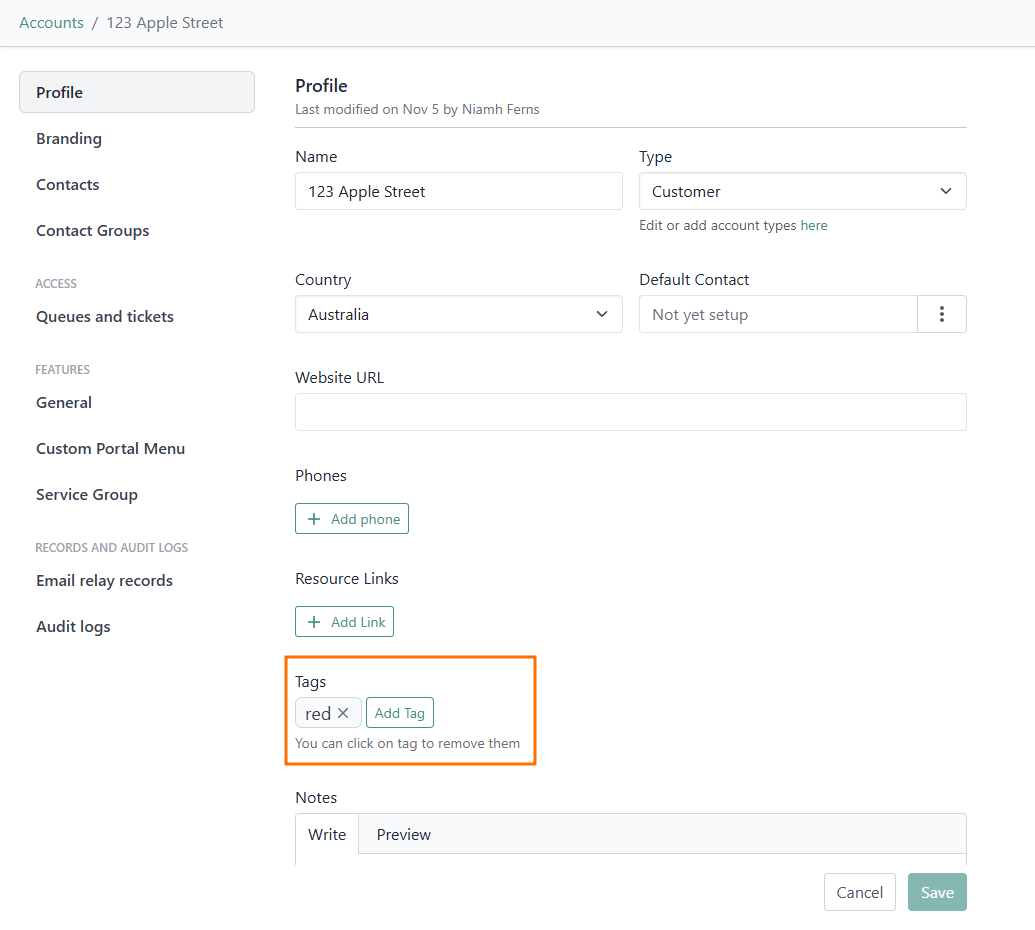Open Audit logs page

[73, 626]
